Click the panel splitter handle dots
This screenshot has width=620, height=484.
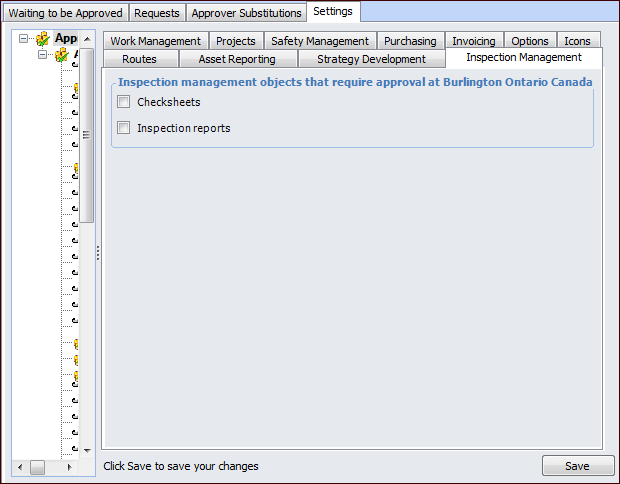98,253
